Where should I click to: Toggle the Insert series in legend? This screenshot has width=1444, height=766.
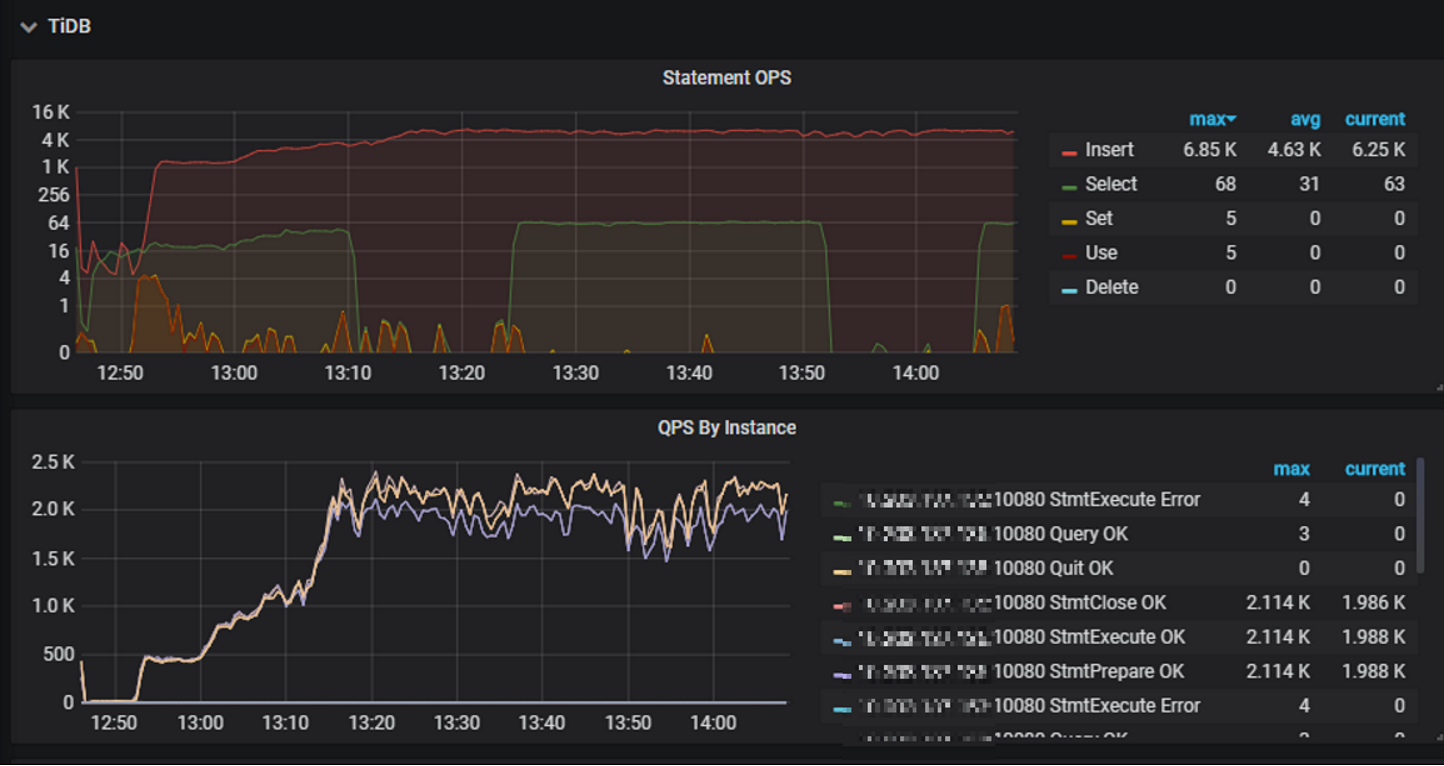(1109, 150)
